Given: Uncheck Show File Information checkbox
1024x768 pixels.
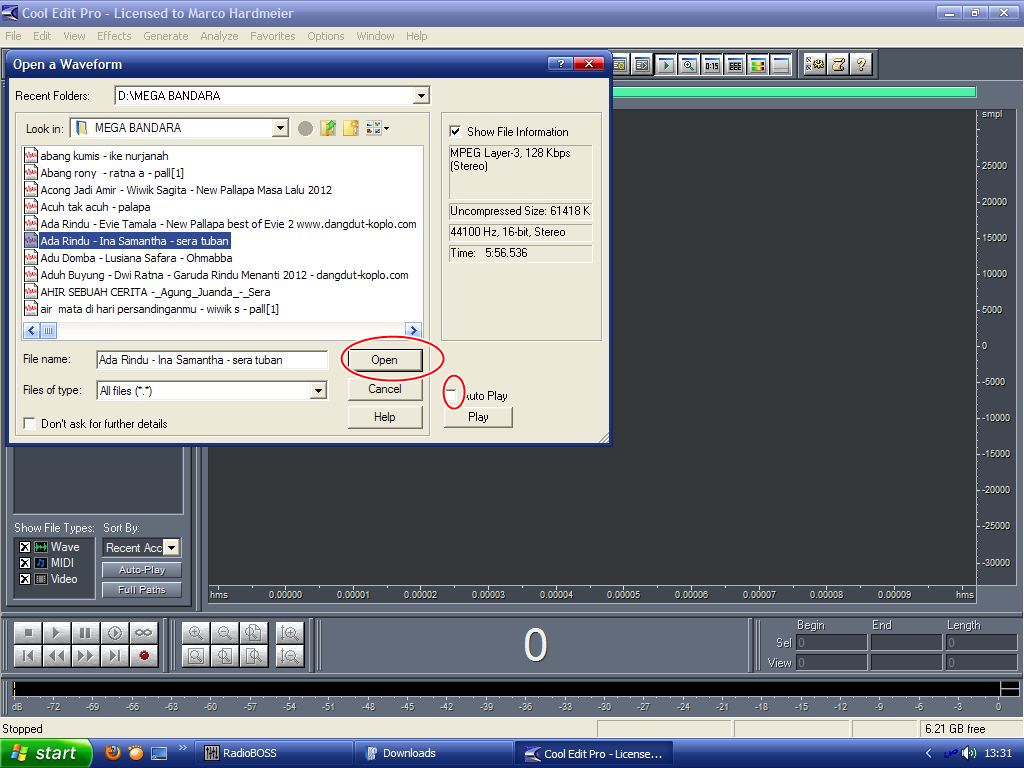Looking at the screenshot, I should coord(455,131).
